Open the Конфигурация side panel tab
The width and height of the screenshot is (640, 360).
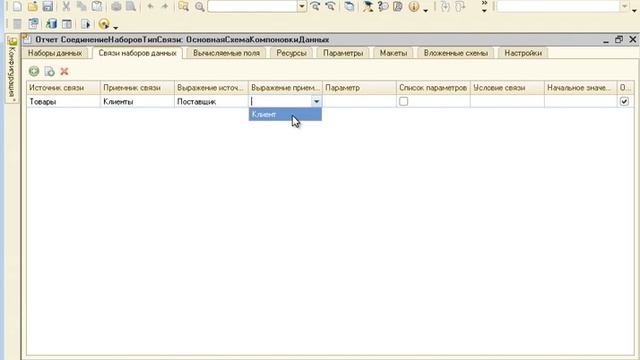[x=12, y=69]
